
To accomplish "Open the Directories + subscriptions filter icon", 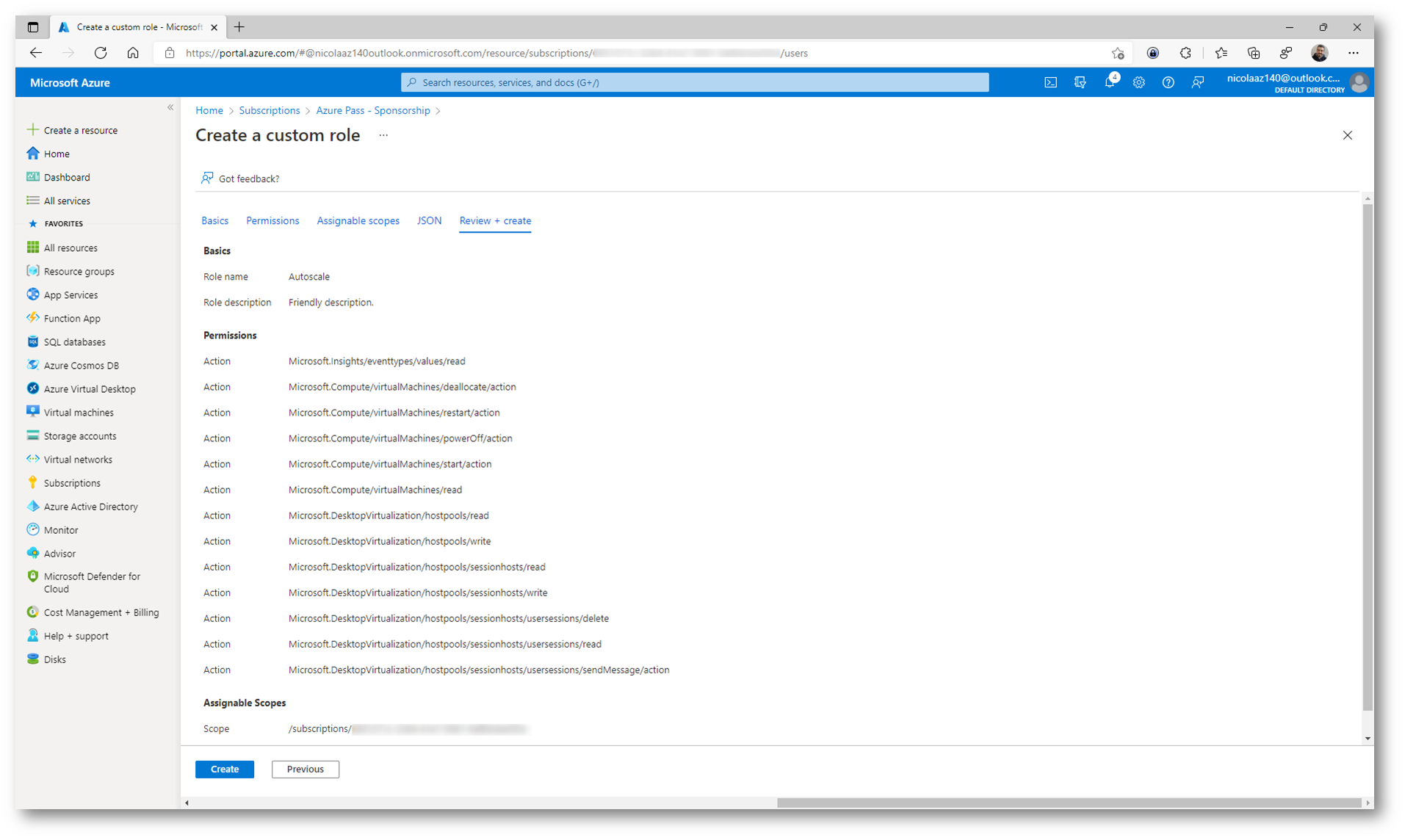I will 1080,82.
